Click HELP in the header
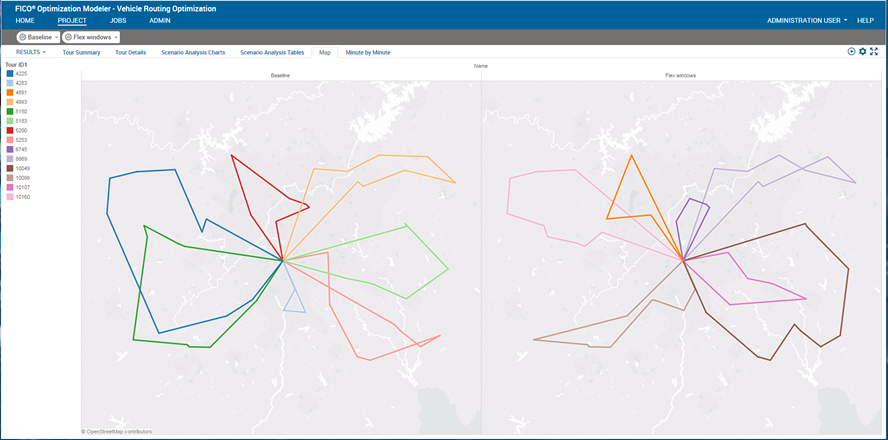This screenshot has height=440, width=888. [865, 20]
